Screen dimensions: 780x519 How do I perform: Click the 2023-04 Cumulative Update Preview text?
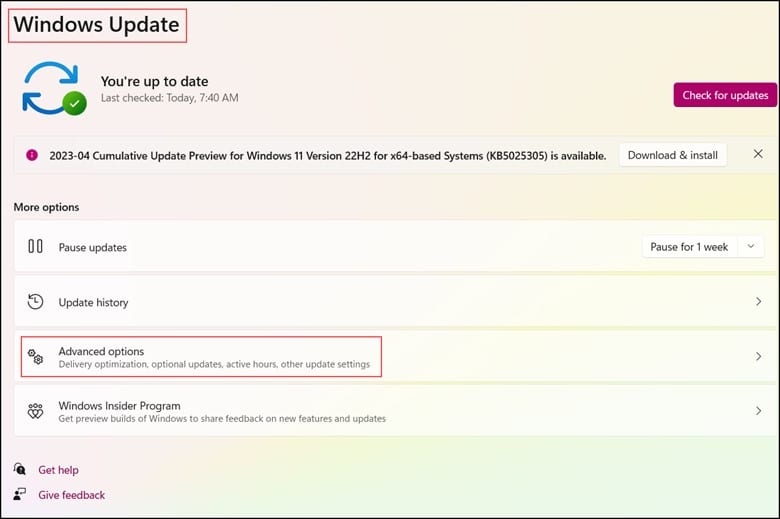327,156
